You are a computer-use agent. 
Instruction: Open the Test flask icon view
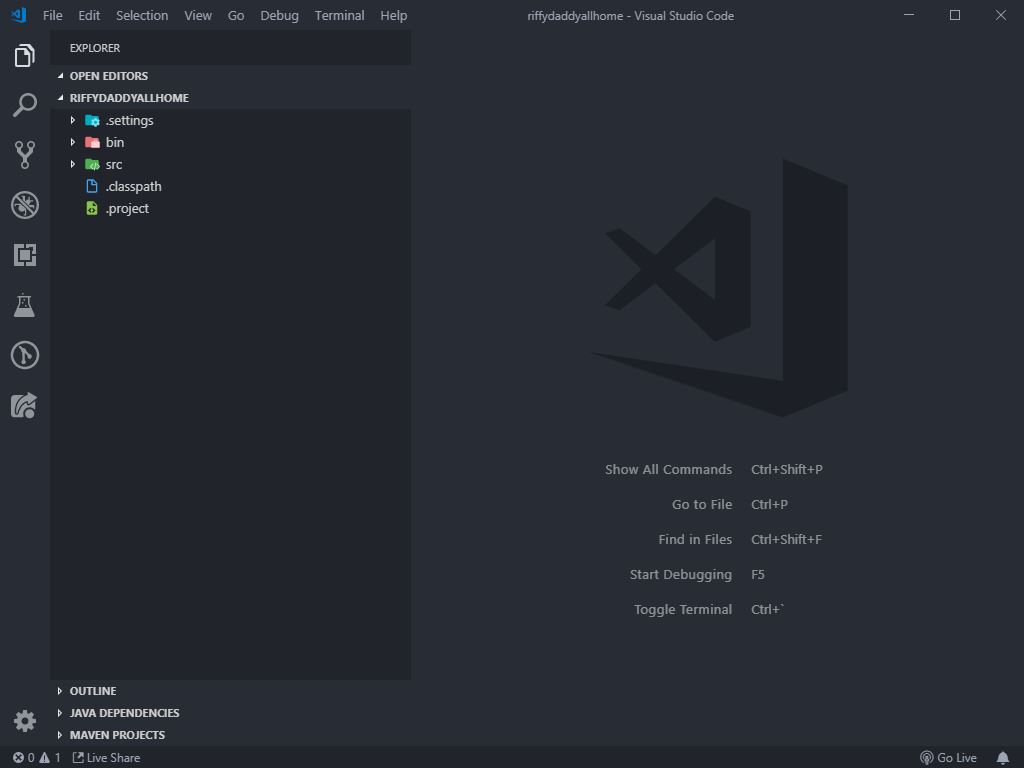[24, 305]
